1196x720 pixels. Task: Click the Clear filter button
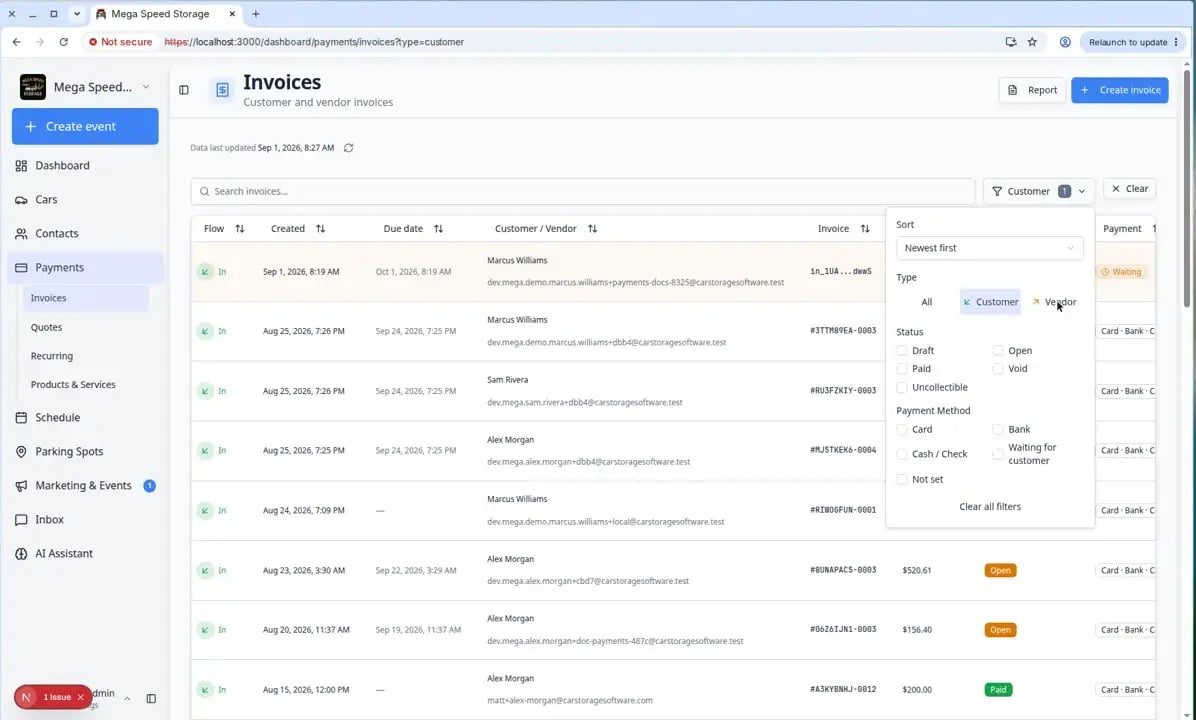tap(1130, 188)
